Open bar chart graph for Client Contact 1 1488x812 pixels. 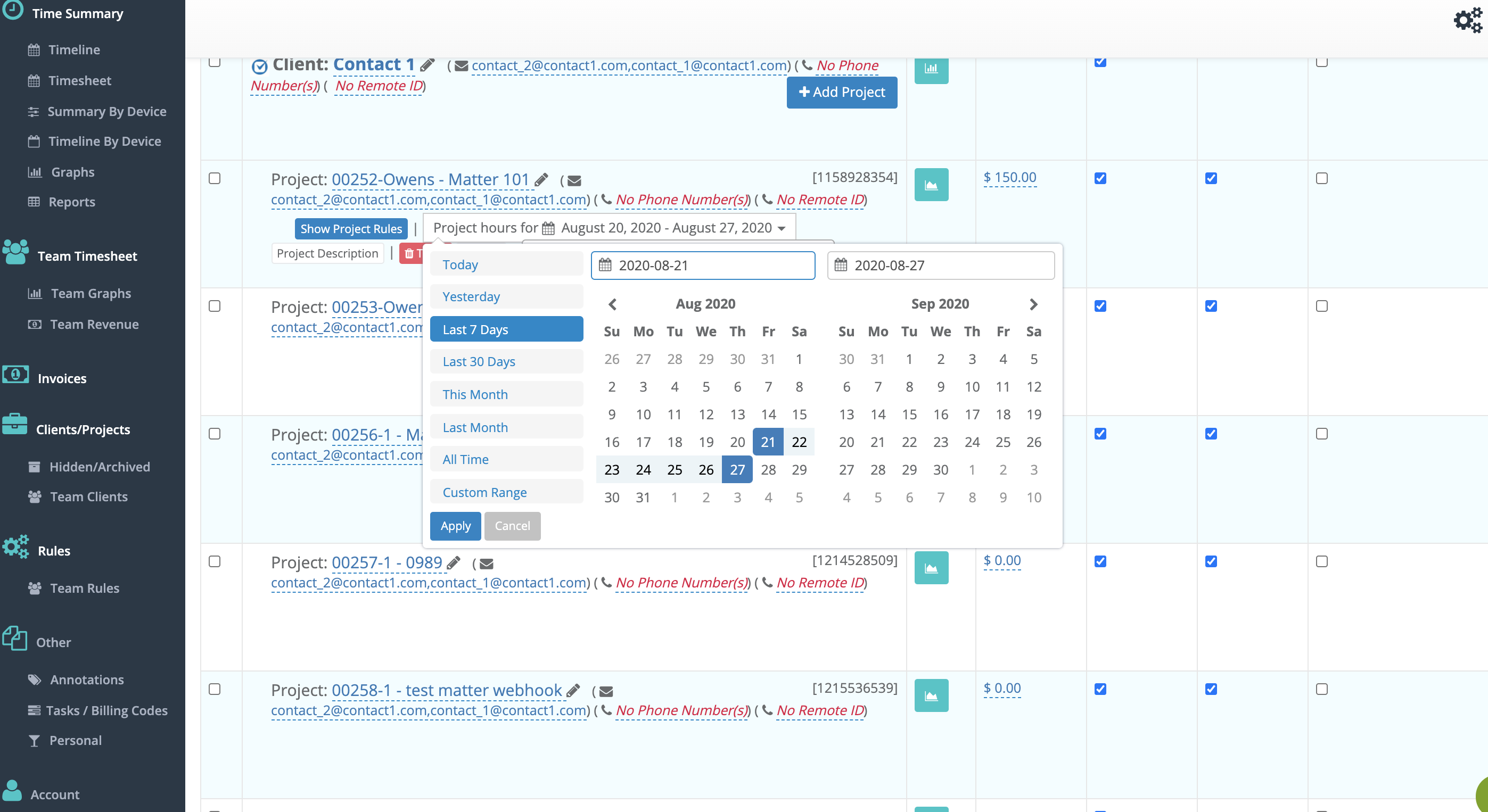(931, 70)
